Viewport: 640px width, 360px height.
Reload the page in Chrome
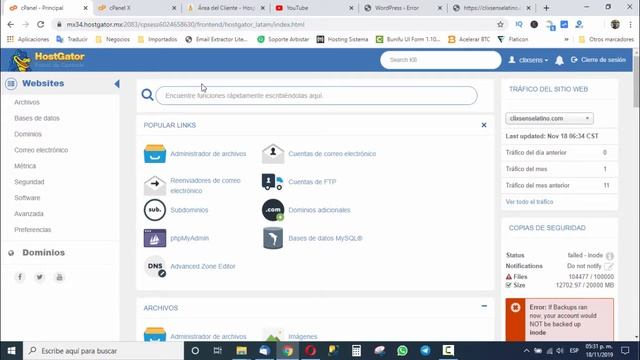coord(40,24)
